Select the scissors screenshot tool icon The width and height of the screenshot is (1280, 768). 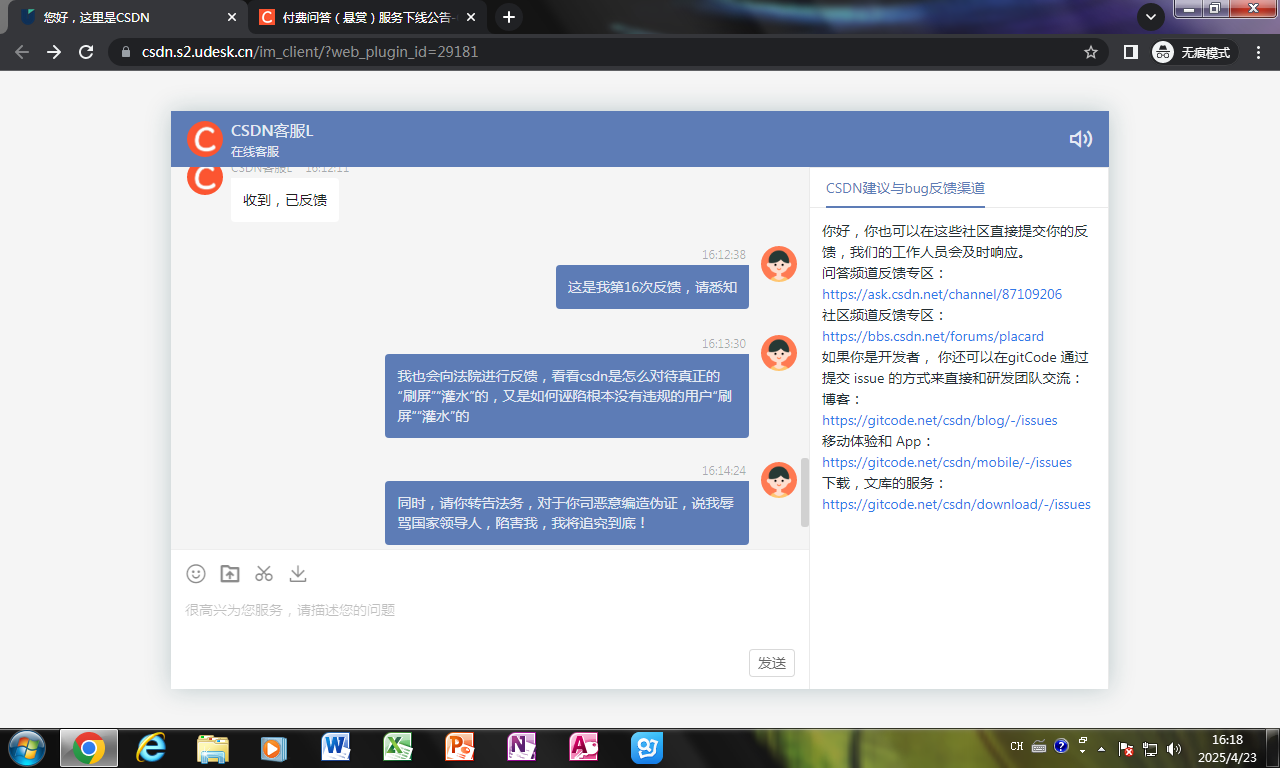264,573
